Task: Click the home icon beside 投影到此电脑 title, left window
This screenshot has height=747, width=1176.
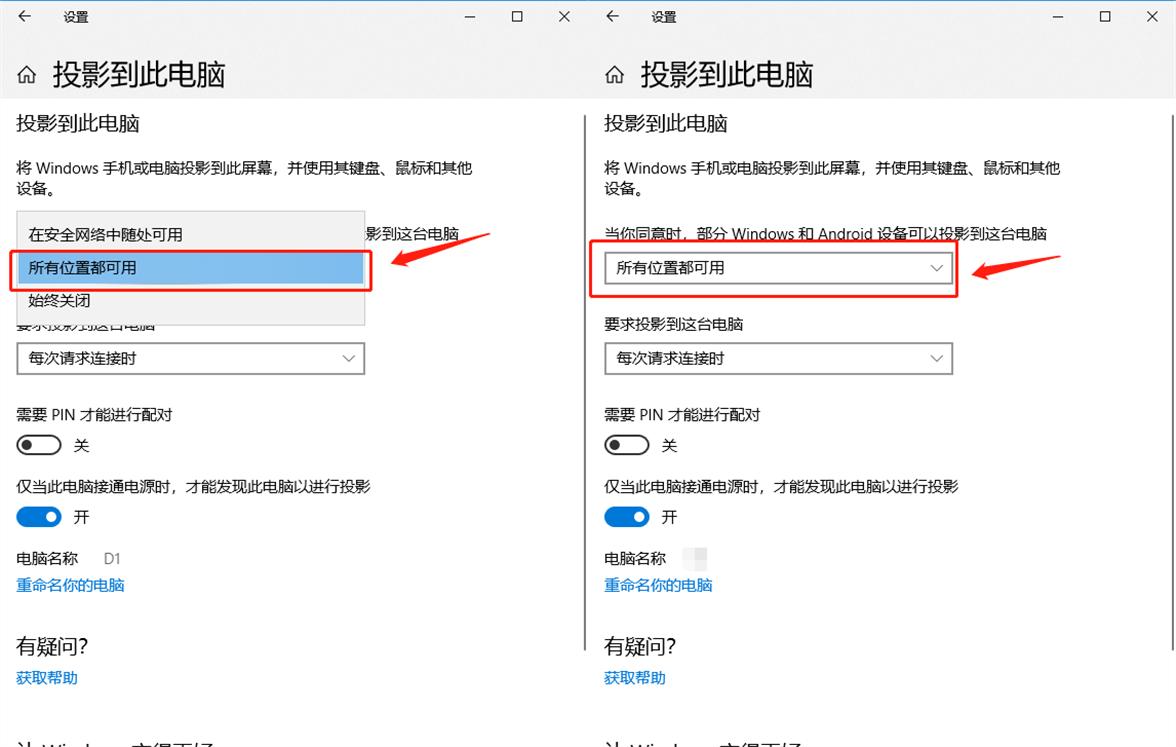Action: pyautogui.click(x=26, y=73)
